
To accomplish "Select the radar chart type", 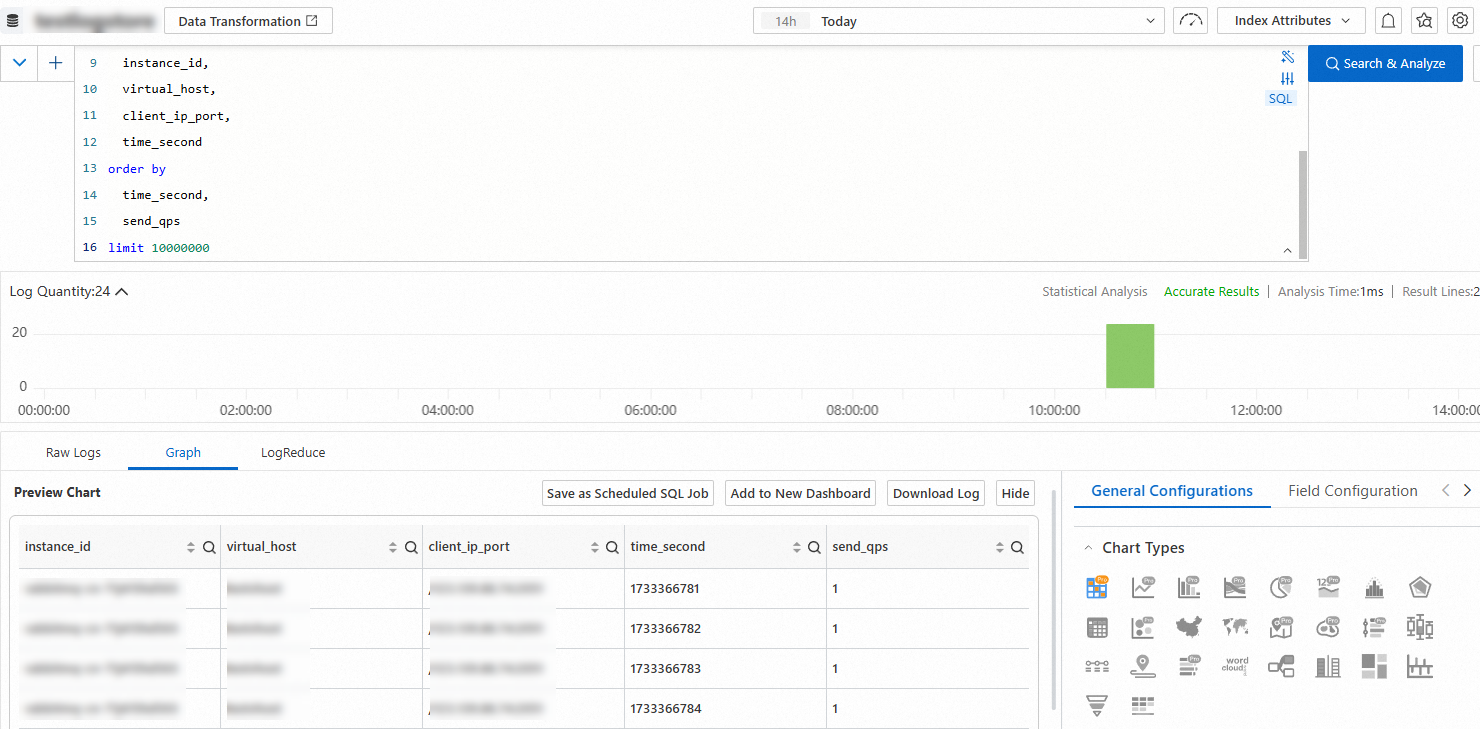I will point(1420,588).
